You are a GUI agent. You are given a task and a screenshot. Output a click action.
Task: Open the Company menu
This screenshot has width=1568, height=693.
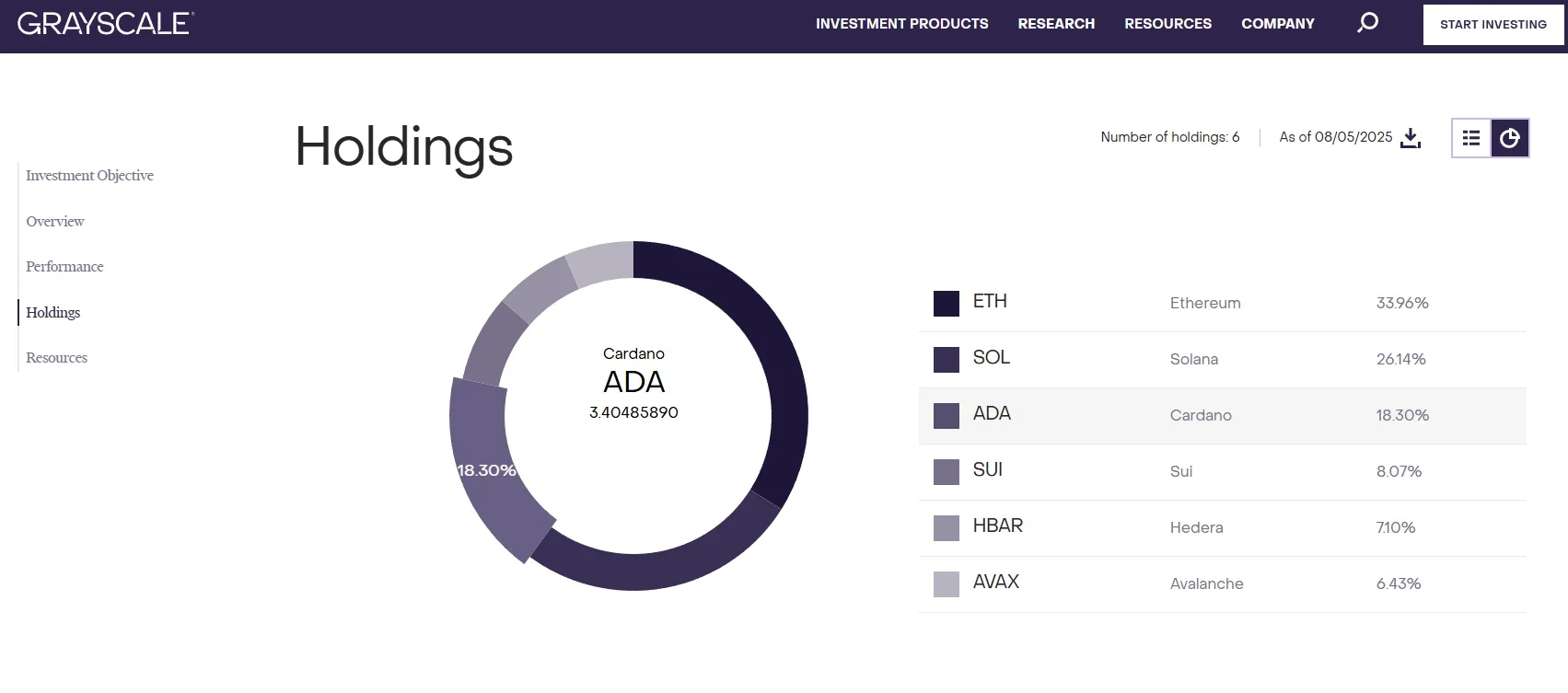[x=1277, y=24]
